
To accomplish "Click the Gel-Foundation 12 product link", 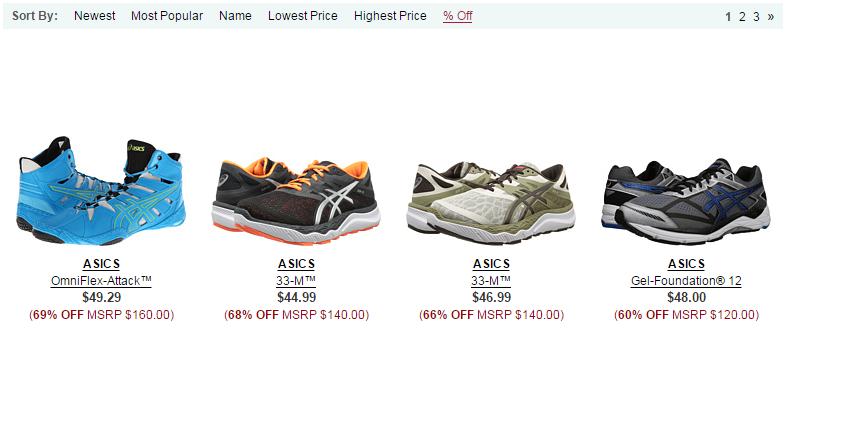I will coord(686,281).
